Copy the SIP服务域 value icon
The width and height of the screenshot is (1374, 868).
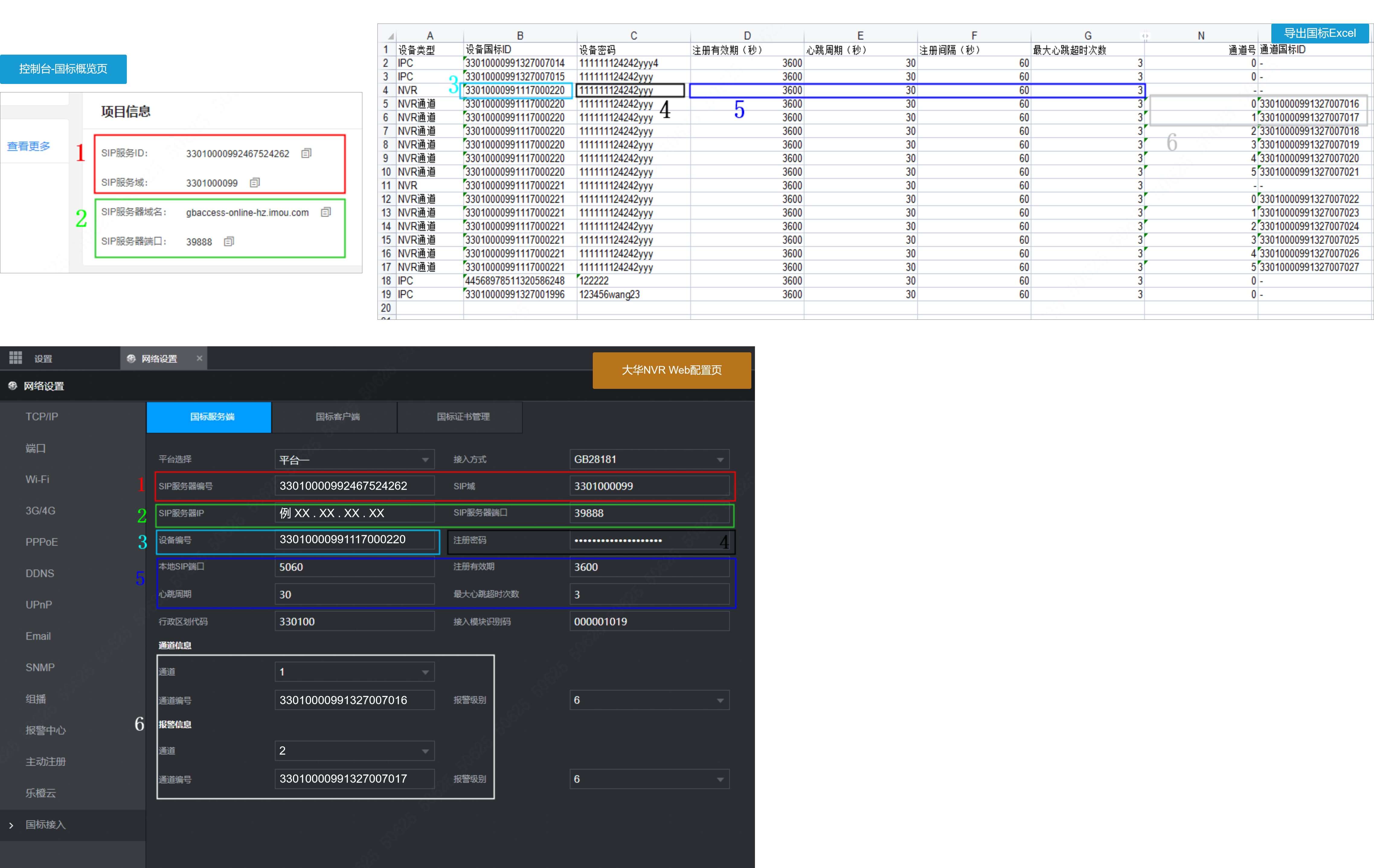(x=255, y=182)
